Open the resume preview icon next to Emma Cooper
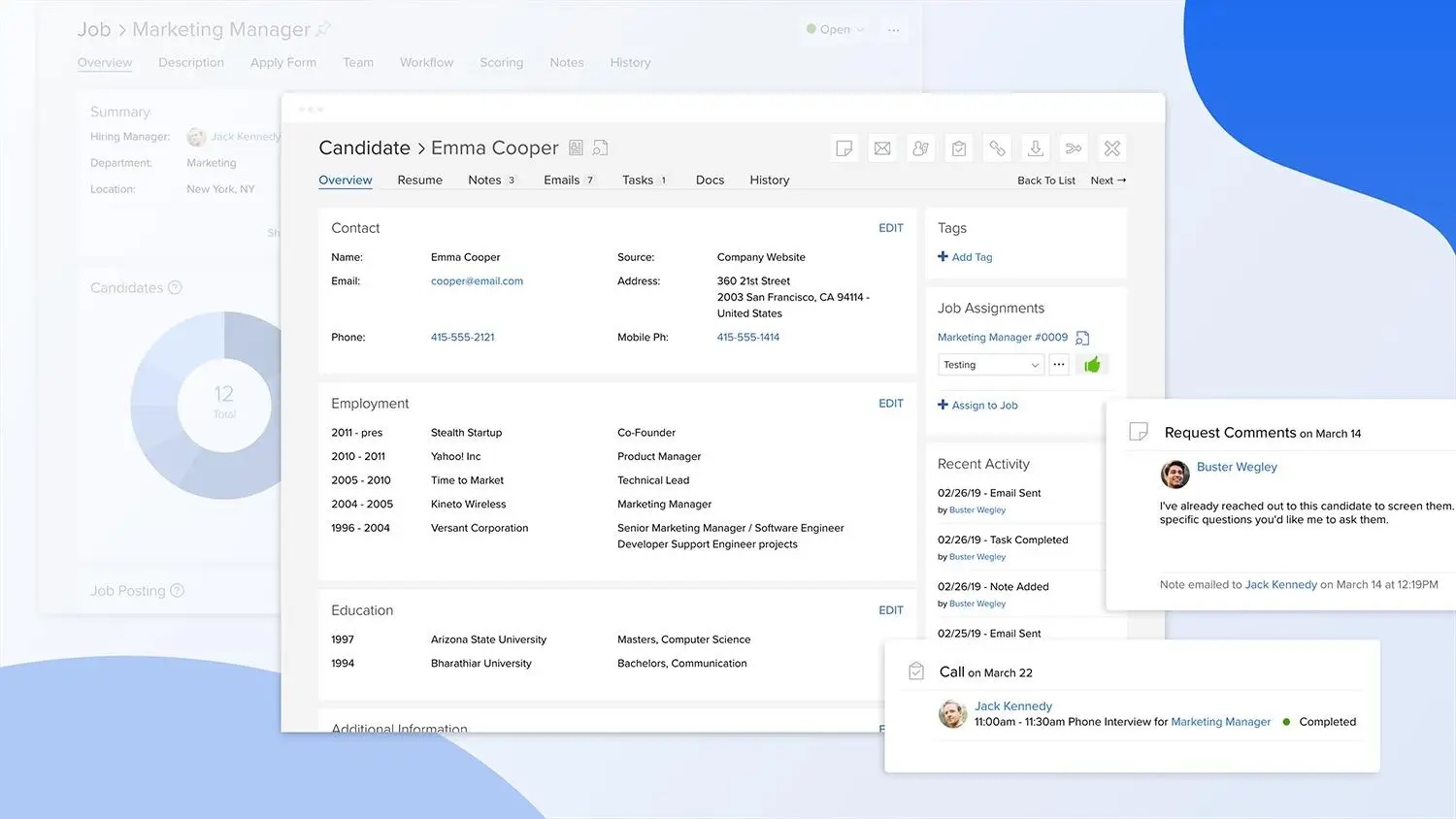 [x=600, y=147]
